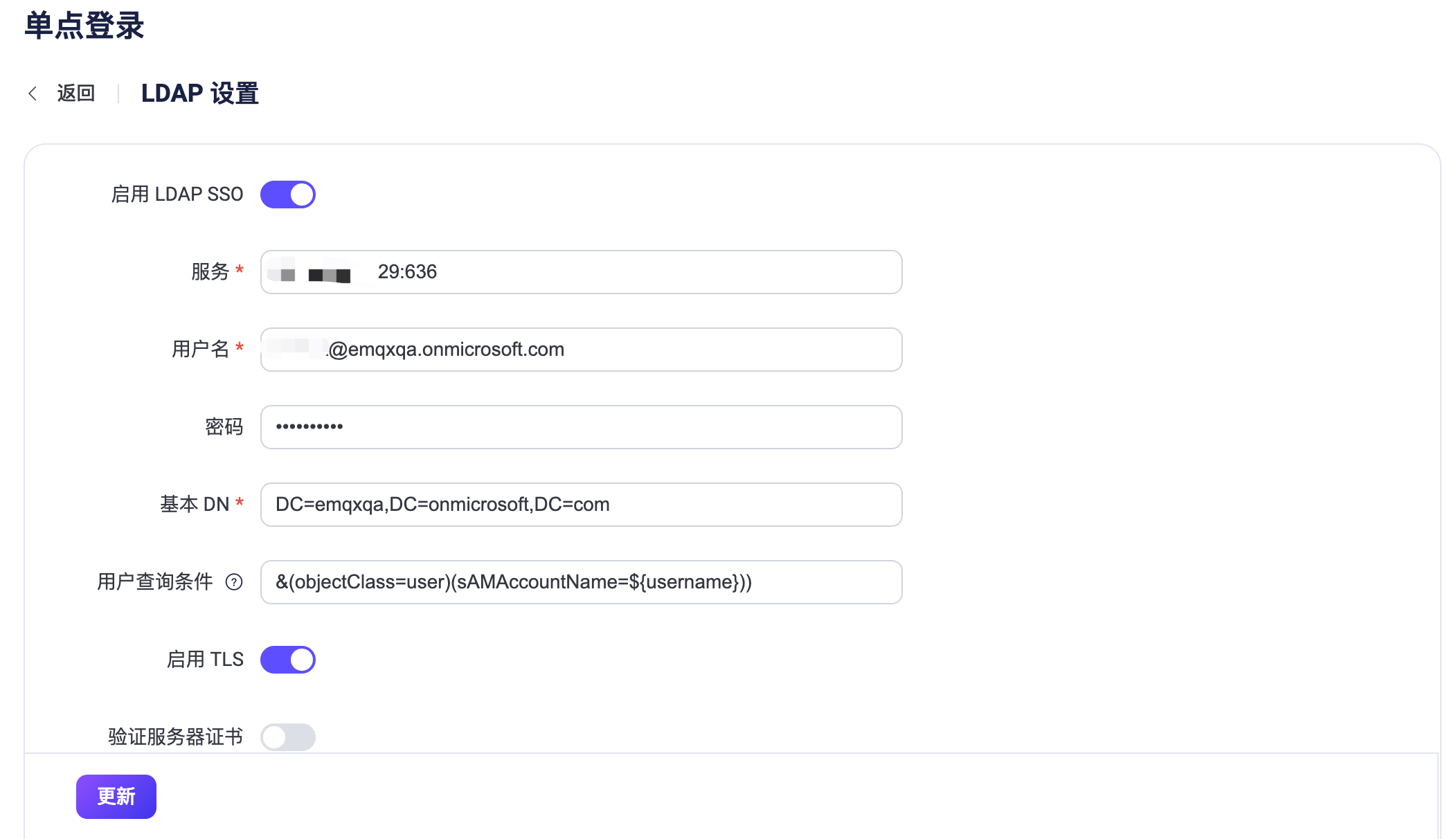This screenshot has width=1456, height=839.
Task: Click the @emqxqa.onmicrosoft.com username text
Action: (x=447, y=350)
